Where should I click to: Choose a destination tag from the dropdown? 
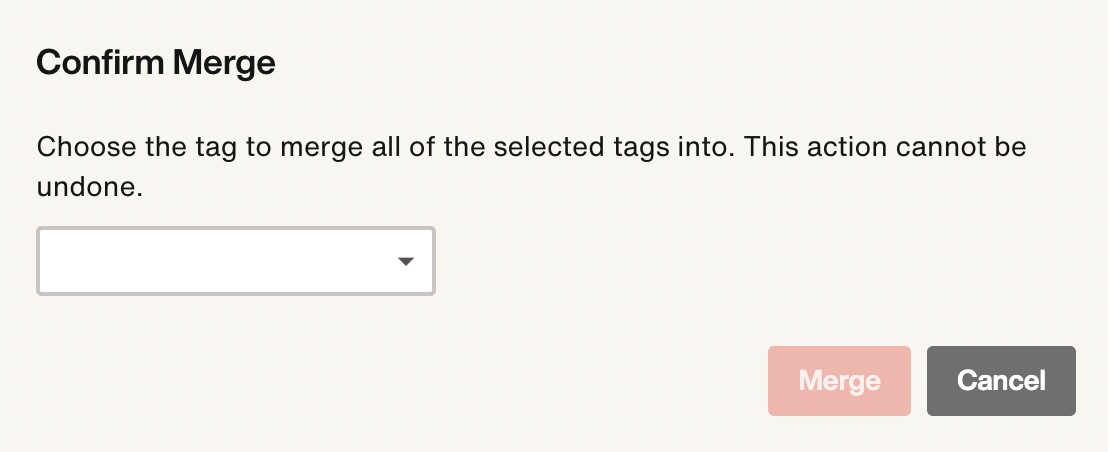click(236, 261)
